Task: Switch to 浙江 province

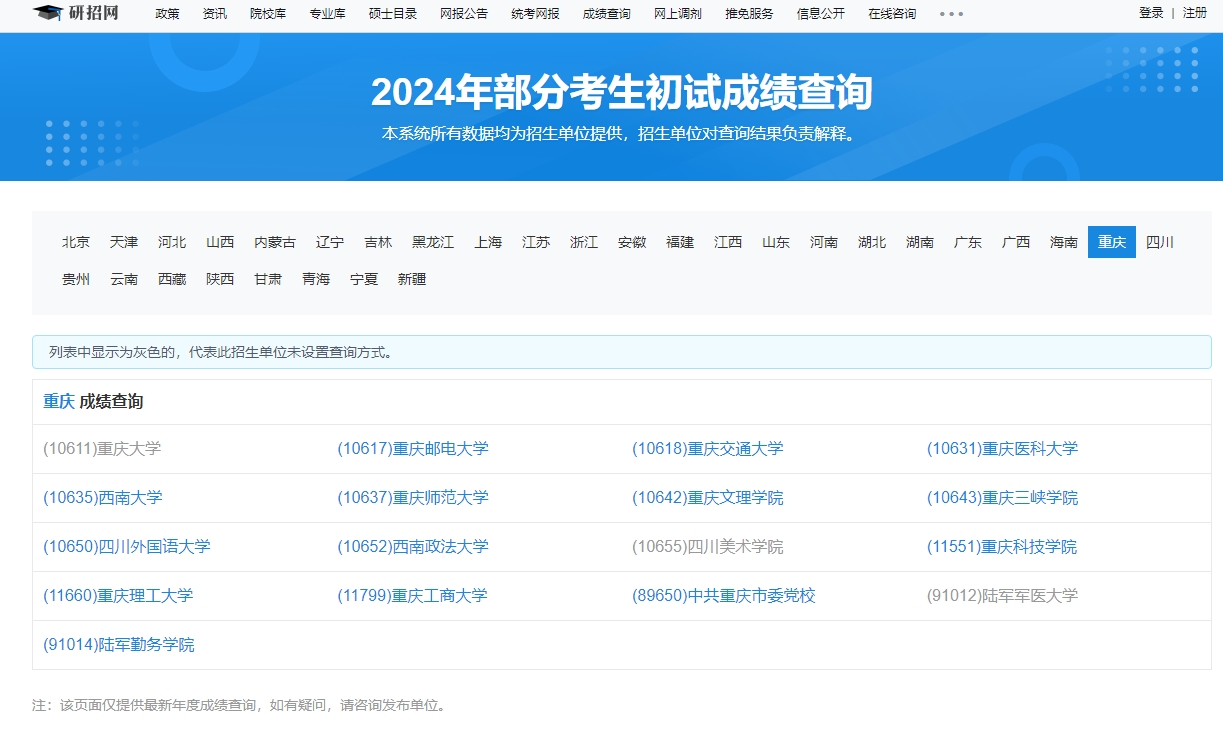Action: pyautogui.click(x=584, y=242)
